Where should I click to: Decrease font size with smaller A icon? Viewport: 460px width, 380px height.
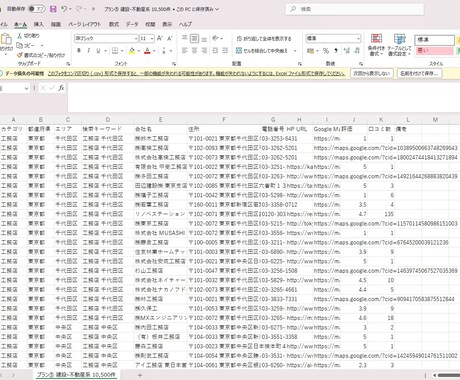169,38
